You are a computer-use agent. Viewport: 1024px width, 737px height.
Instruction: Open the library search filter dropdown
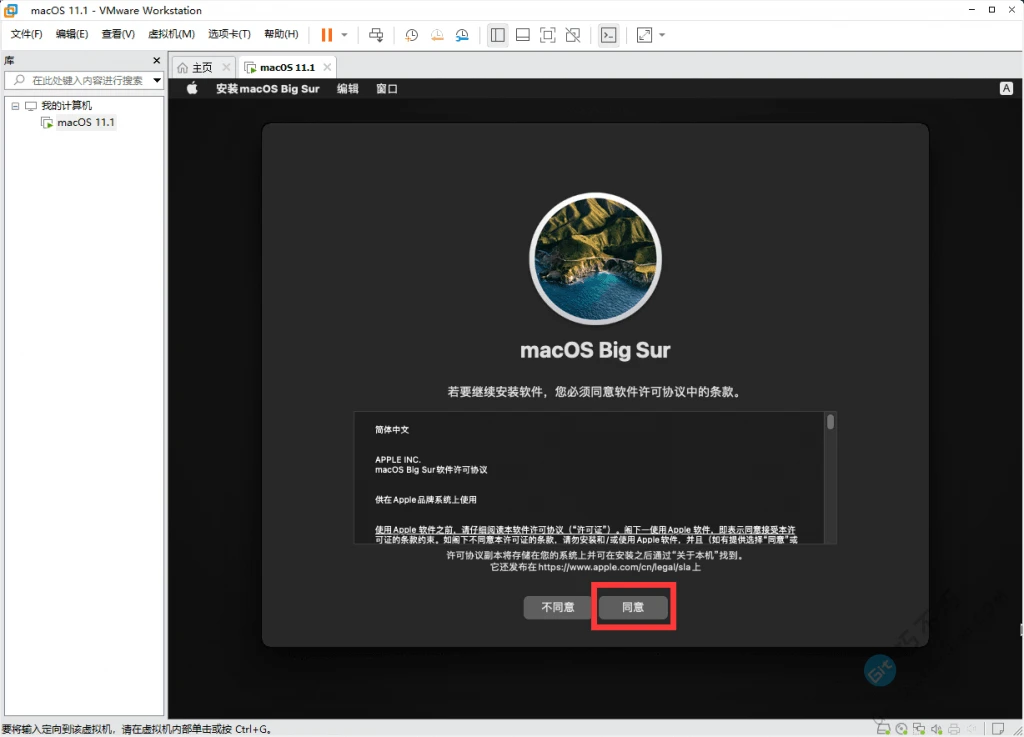point(157,80)
